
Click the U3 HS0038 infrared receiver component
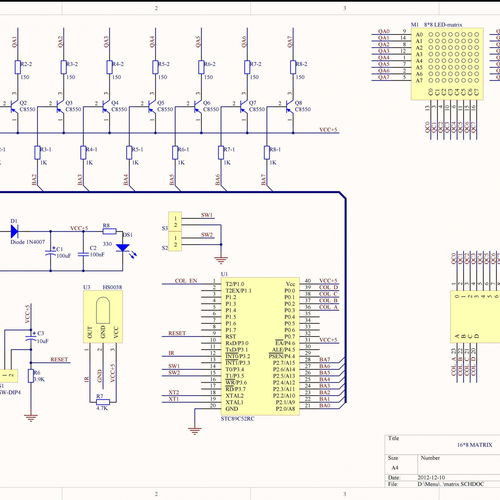pyautogui.click(x=103, y=317)
